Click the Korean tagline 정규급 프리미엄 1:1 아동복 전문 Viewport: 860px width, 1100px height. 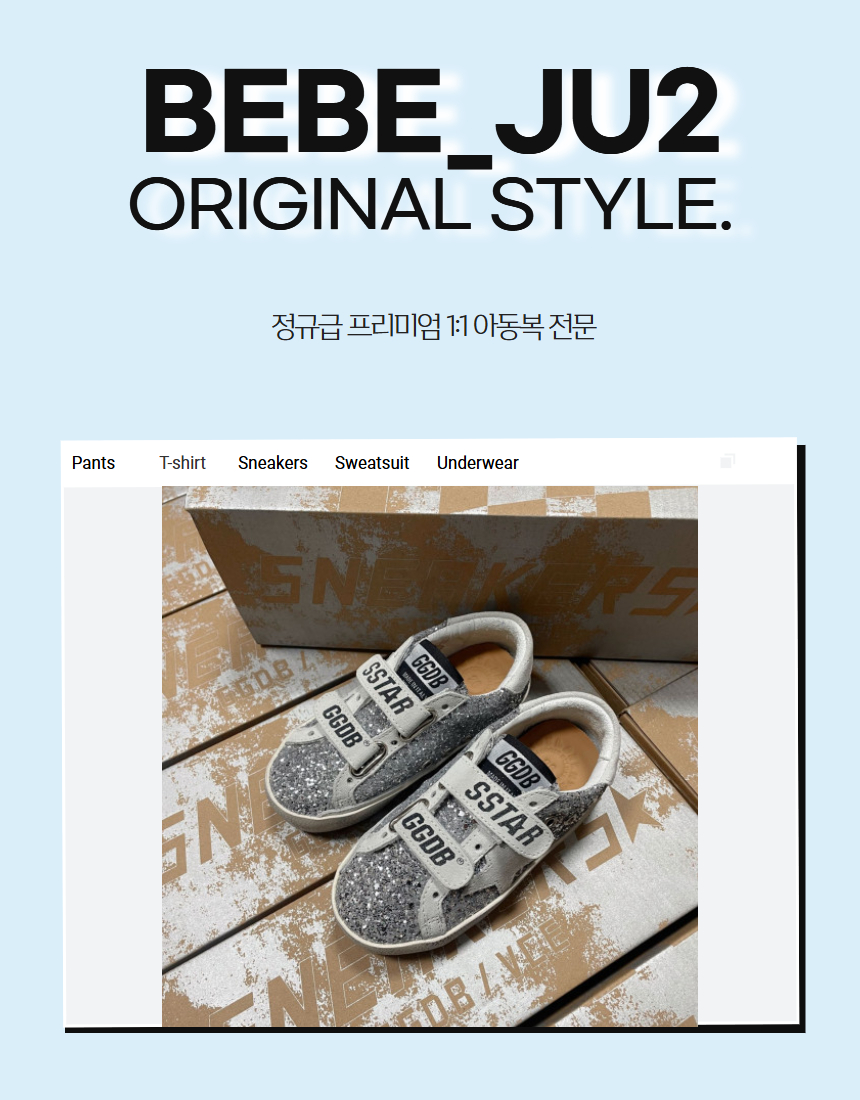(434, 326)
